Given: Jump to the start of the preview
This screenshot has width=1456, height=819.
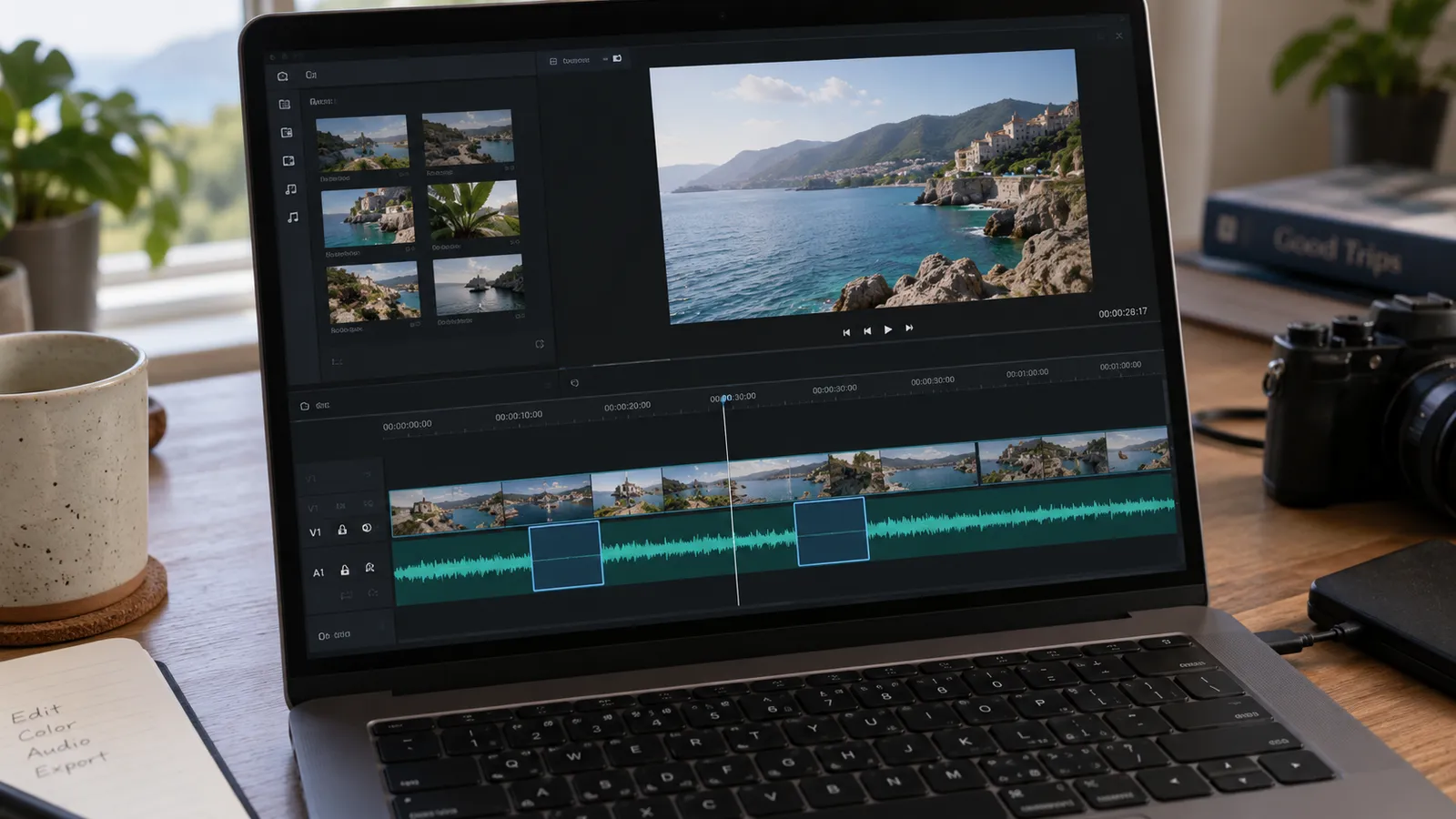Looking at the screenshot, I should (x=846, y=332).
